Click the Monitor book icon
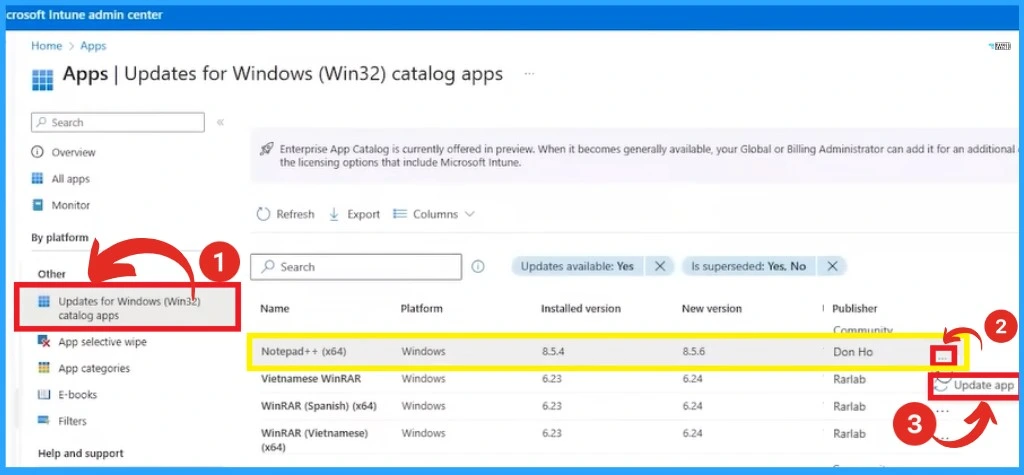The height and width of the screenshot is (475, 1024). (37, 205)
